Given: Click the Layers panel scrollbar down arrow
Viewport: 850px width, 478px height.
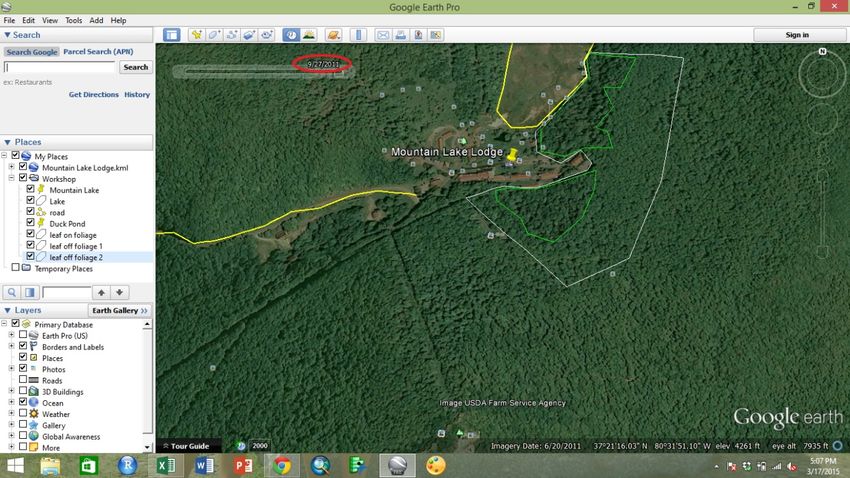Looking at the screenshot, I should point(147,448).
